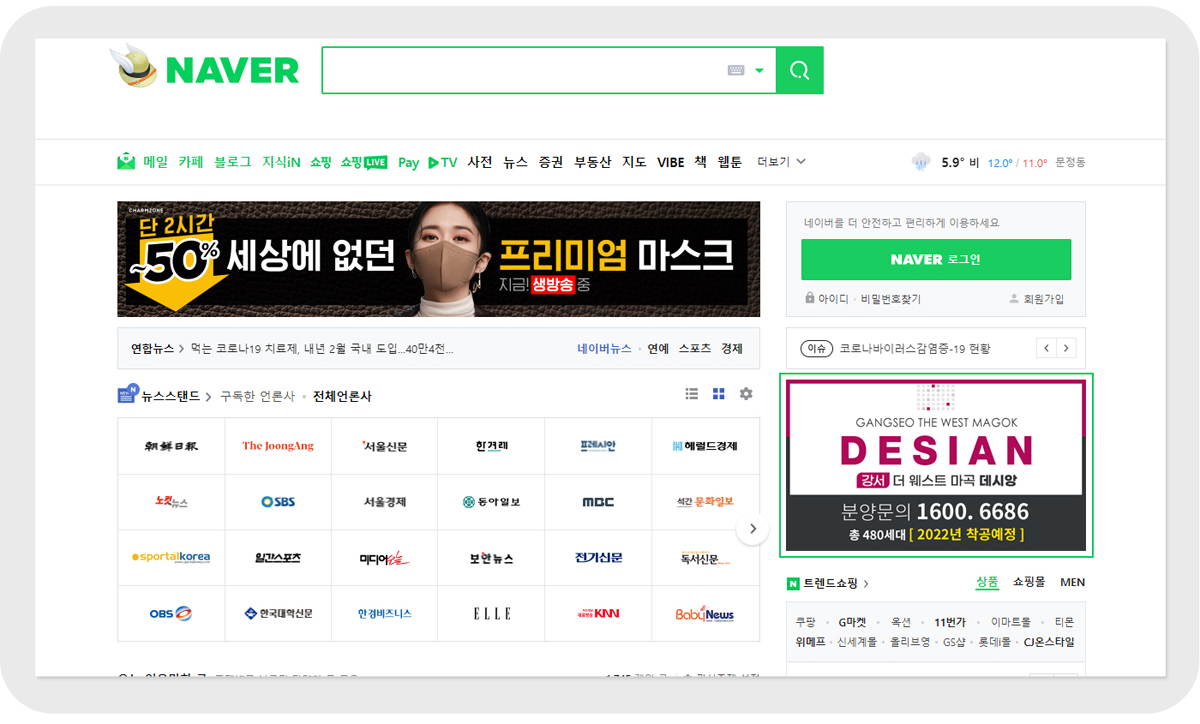The image size is (1200, 724).
Task: Open the DESIAN apartment advertisement banner
Action: coord(936,465)
